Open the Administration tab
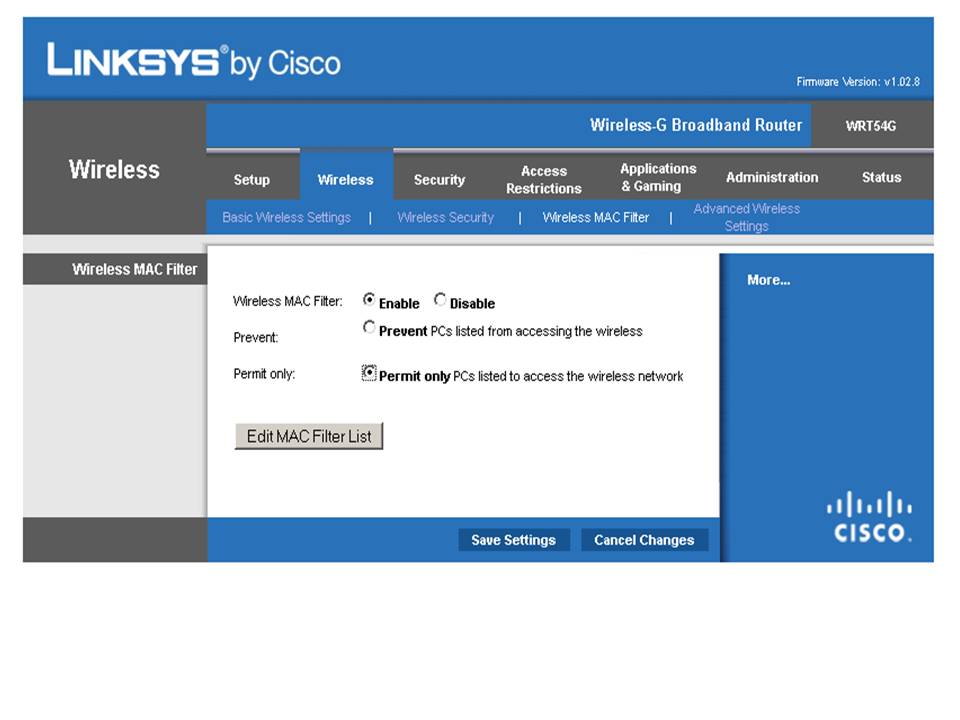The width and height of the screenshot is (960, 720). 771,177
